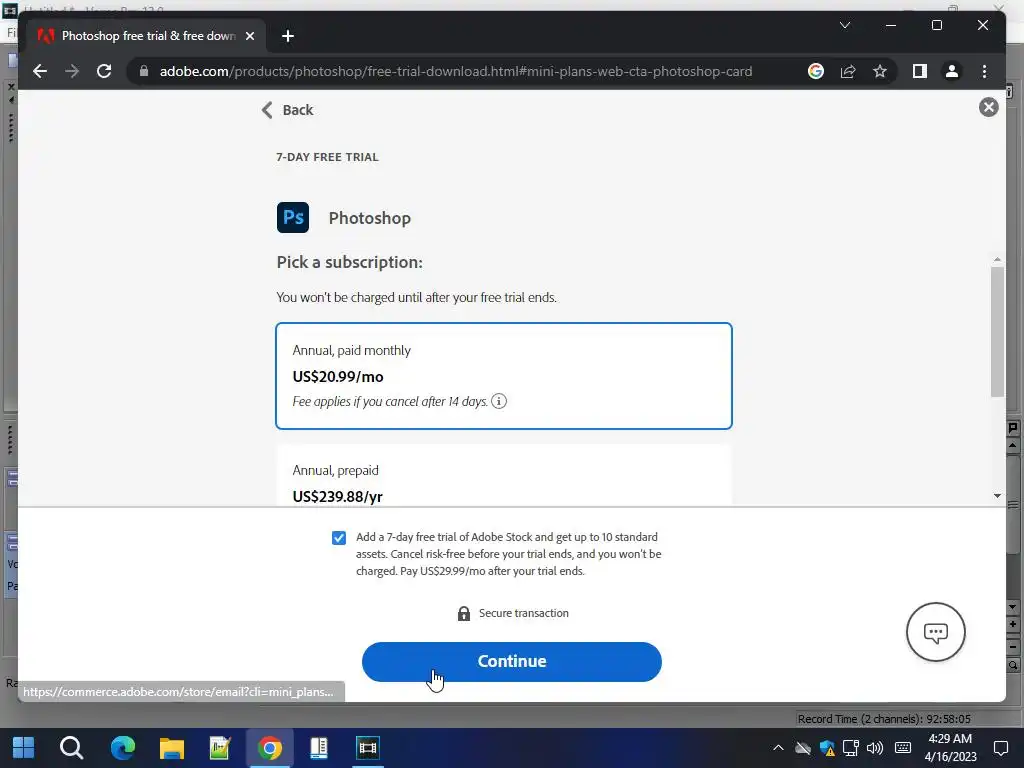This screenshot has width=1024, height=768.
Task: Open the Windows notification center
Action: click(1000, 748)
